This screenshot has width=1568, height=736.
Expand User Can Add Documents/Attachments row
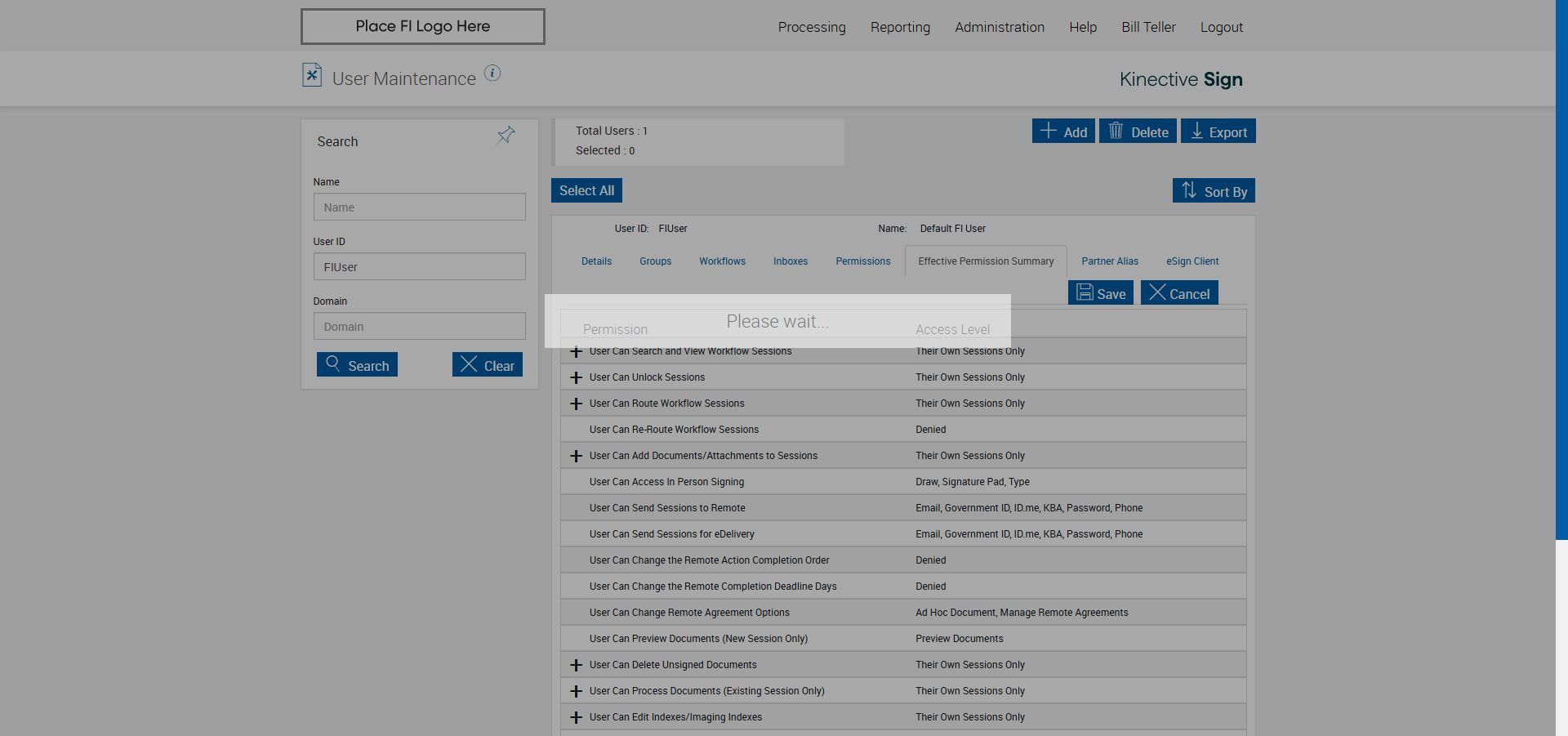coord(577,456)
